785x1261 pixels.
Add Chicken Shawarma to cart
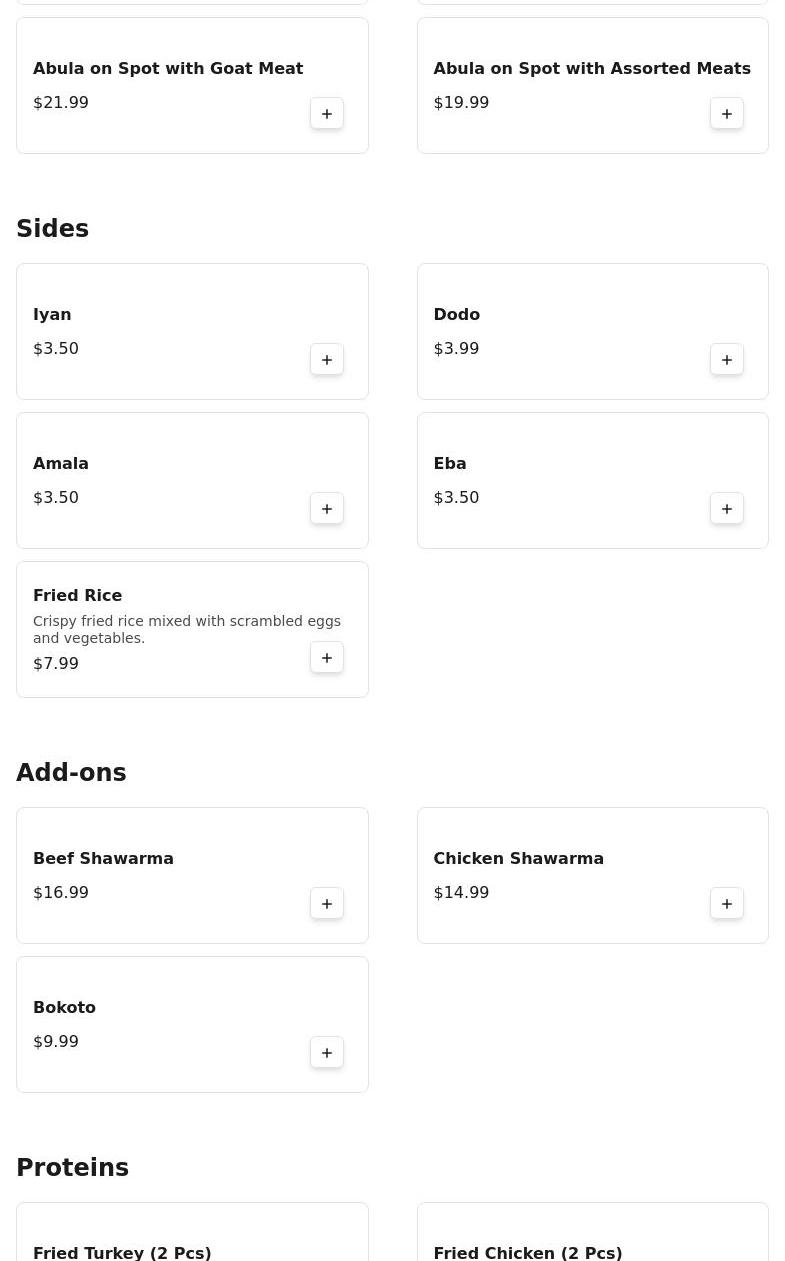tap(727, 904)
